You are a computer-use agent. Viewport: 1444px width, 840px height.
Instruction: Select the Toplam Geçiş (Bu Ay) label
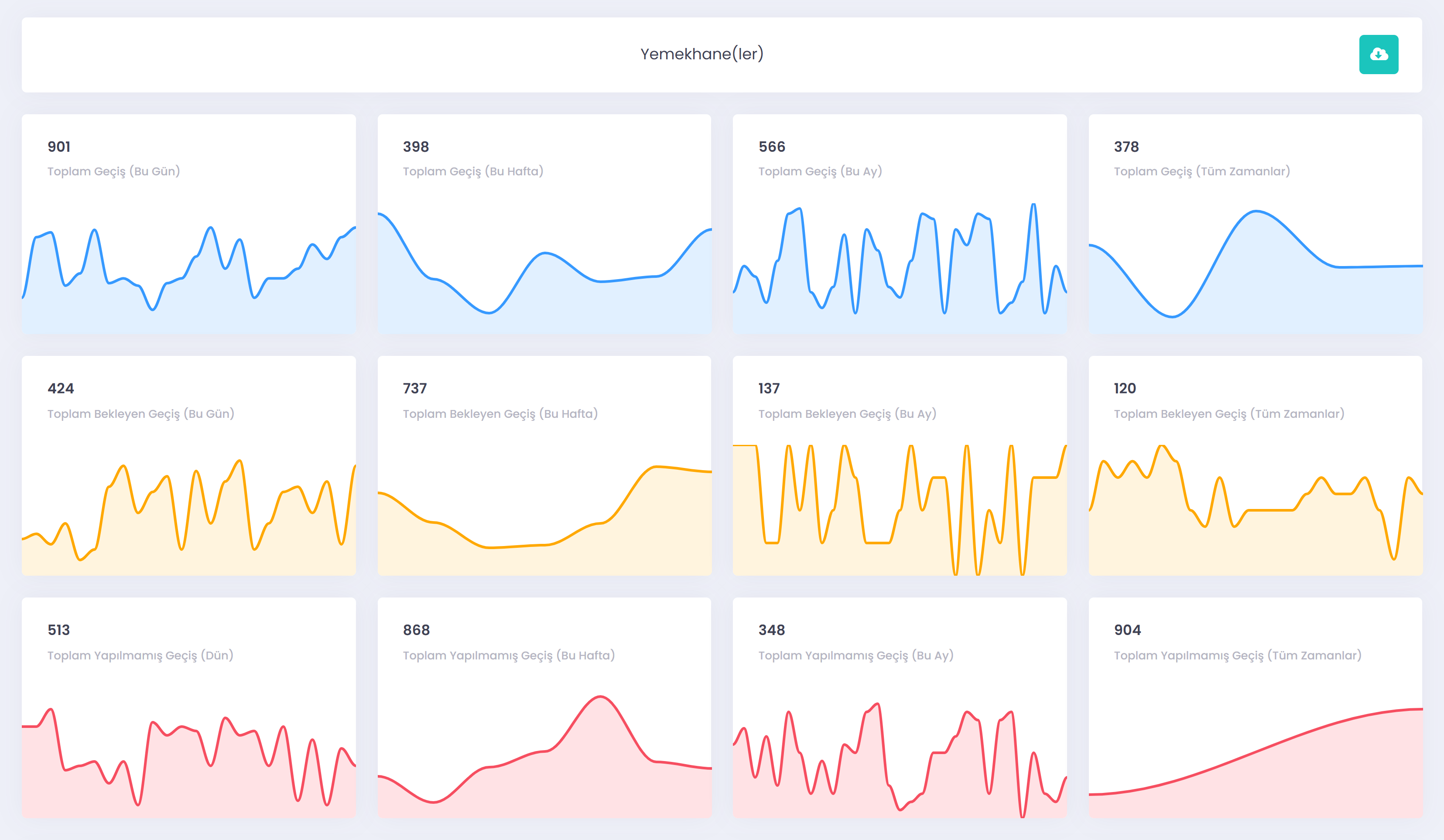click(x=820, y=171)
